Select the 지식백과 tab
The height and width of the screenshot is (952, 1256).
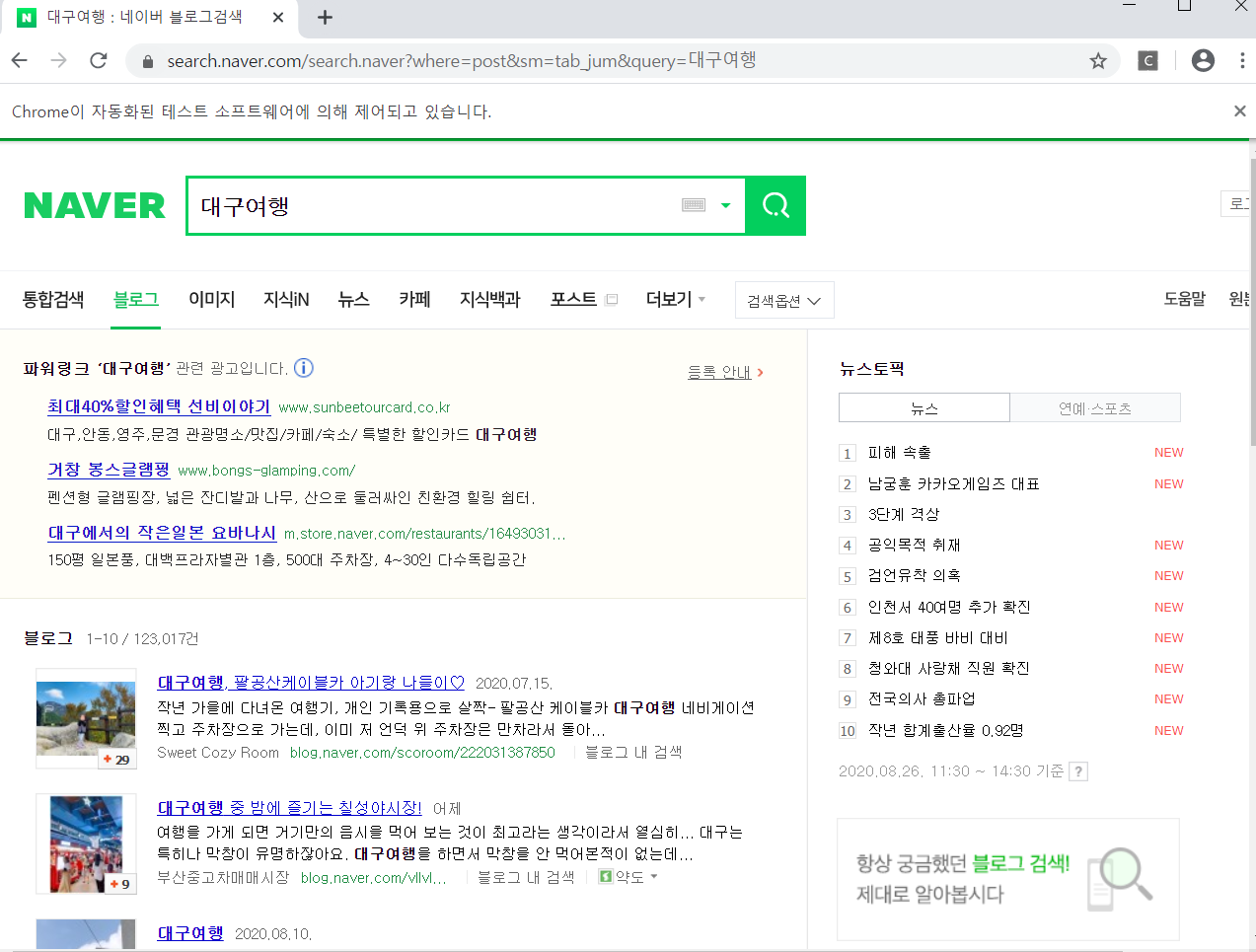pyautogui.click(x=490, y=299)
